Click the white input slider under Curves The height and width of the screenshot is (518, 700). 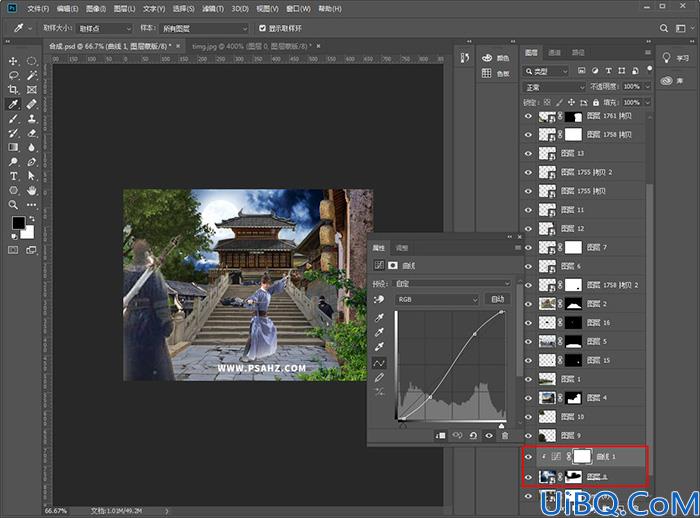(502, 426)
